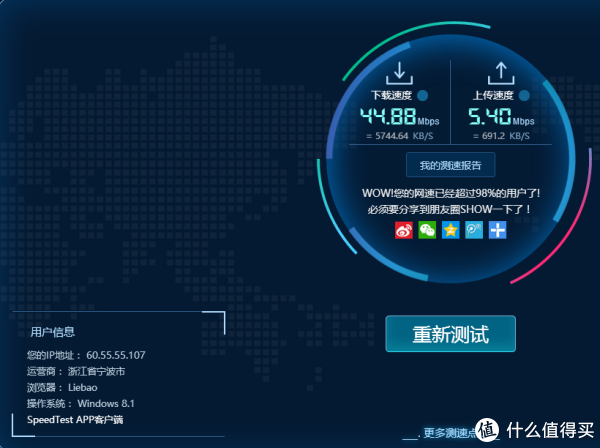This screenshot has width=600, height=448.
Task: Share result to WeChat
Action: [427, 230]
